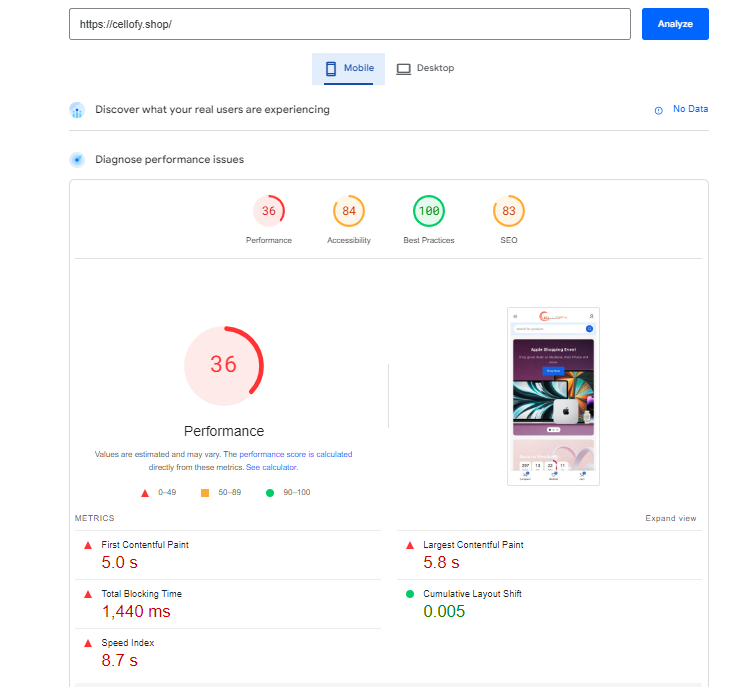Screen dimensions: 744x687
Task: Click the red triangle beside First Contentful Paint
Action: point(88,545)
